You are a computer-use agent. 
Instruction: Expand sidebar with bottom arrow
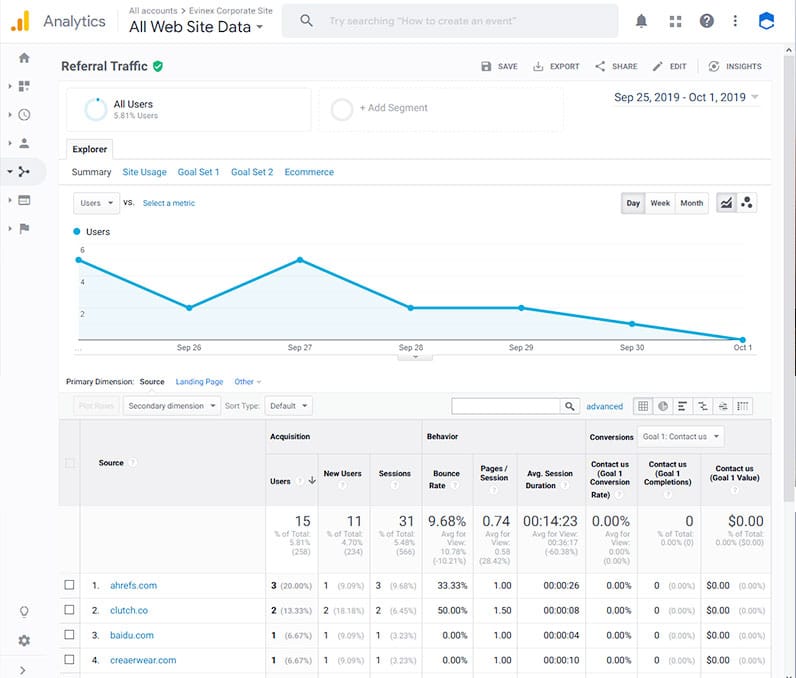point(23,670)
